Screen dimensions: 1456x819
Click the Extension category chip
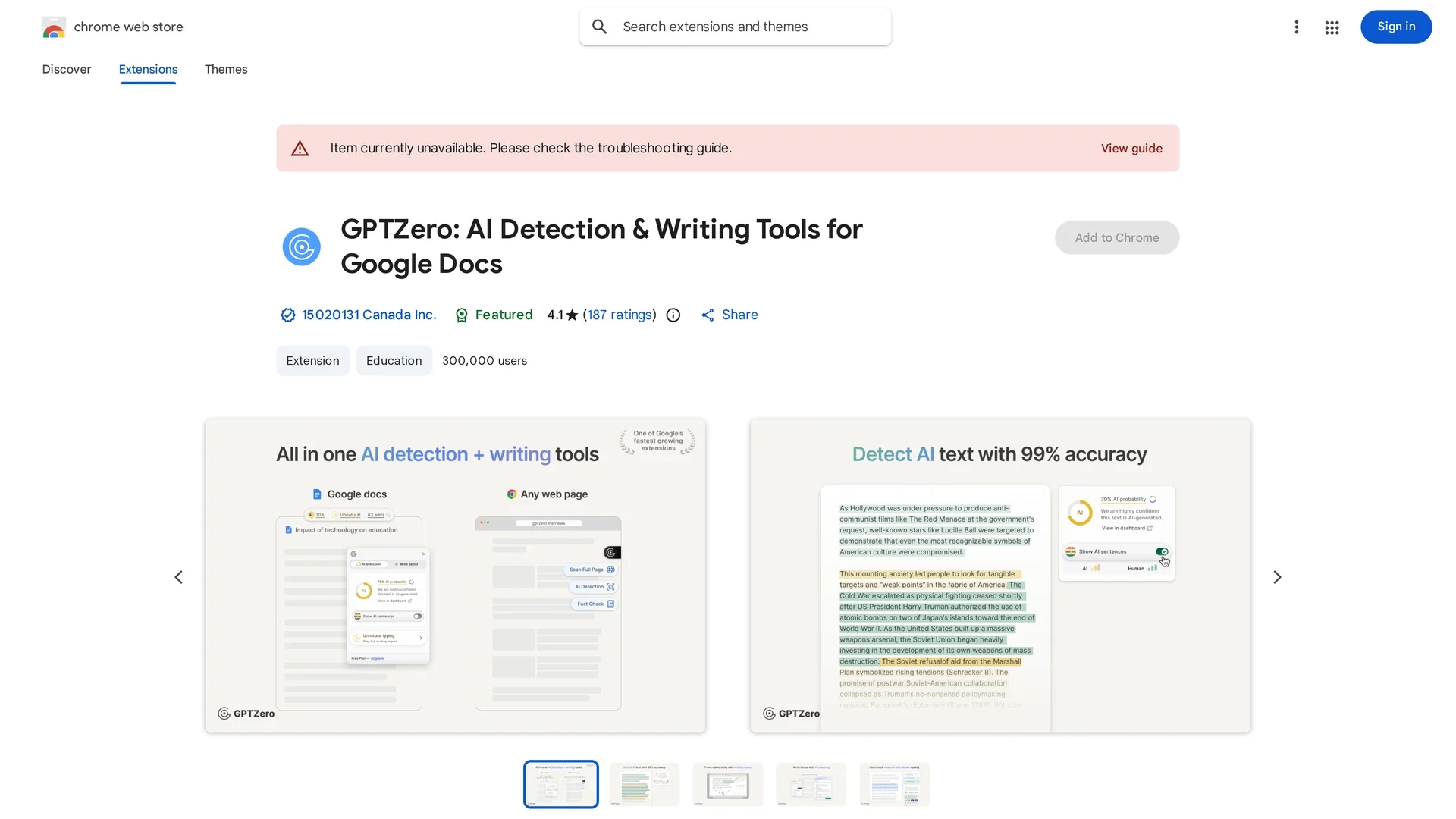312,361
